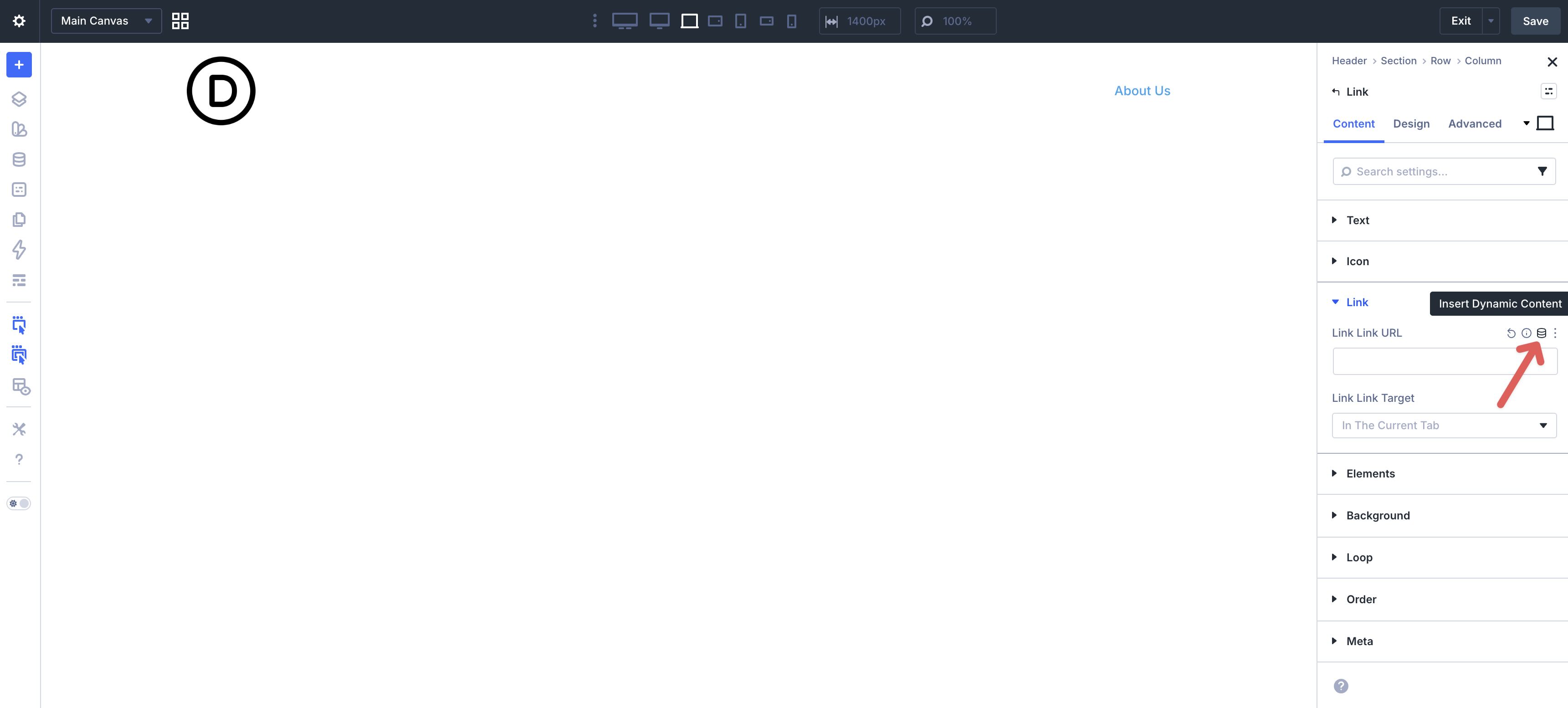This screenshot has height=708, width=1568.
Task: Open the About Us link on canvas
Action: point(1142,90)
